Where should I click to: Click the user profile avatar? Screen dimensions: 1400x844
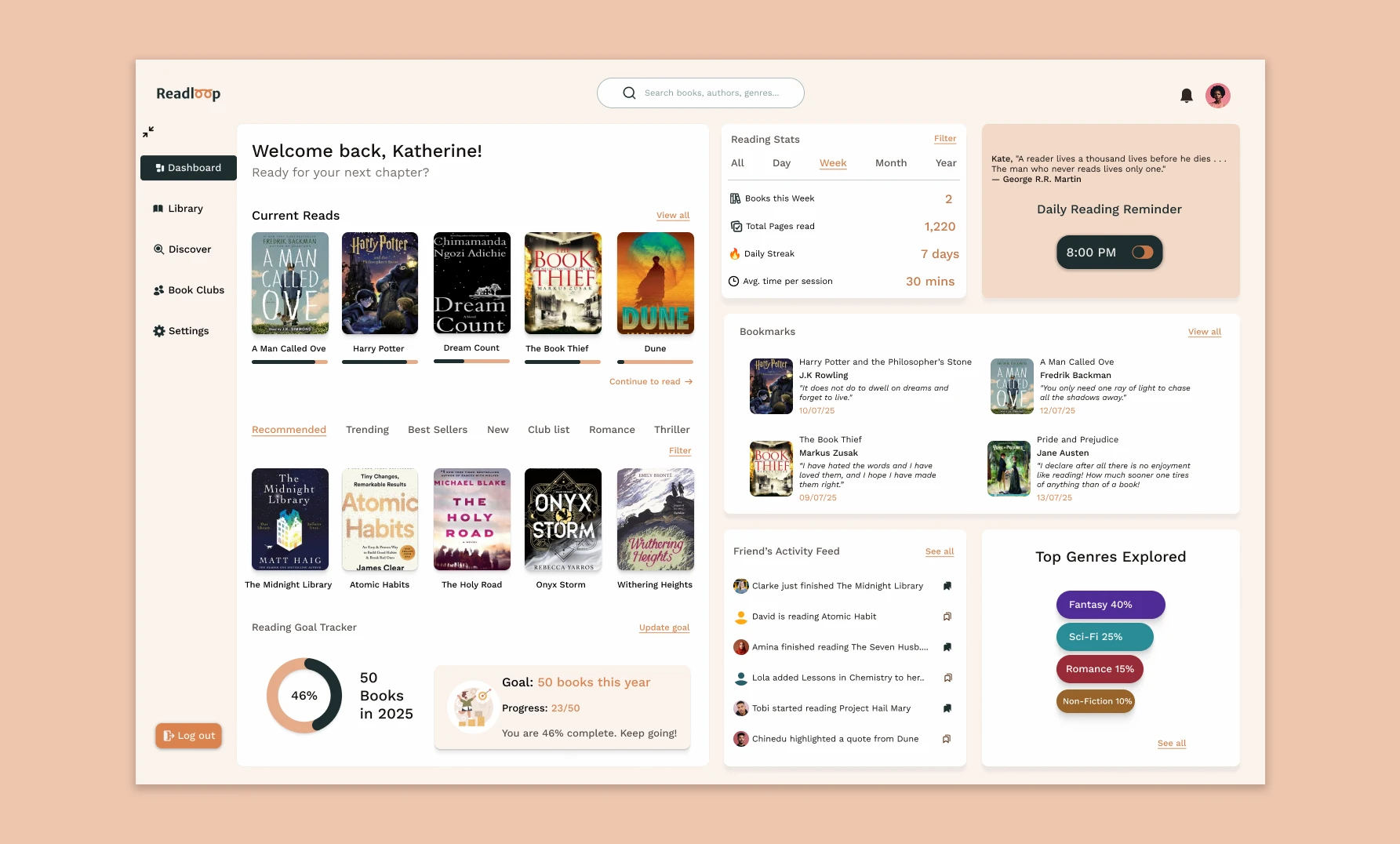click(1218, 96)
